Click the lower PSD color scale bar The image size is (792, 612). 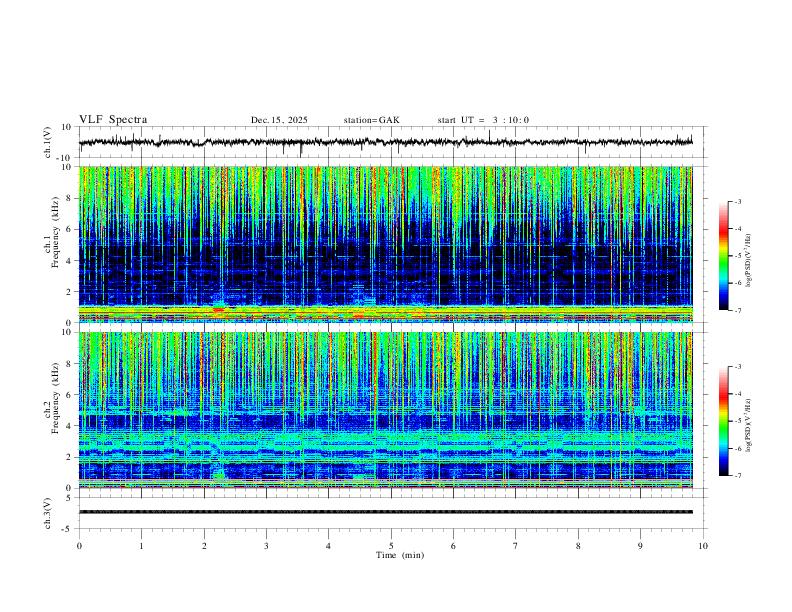coord(723,421)
